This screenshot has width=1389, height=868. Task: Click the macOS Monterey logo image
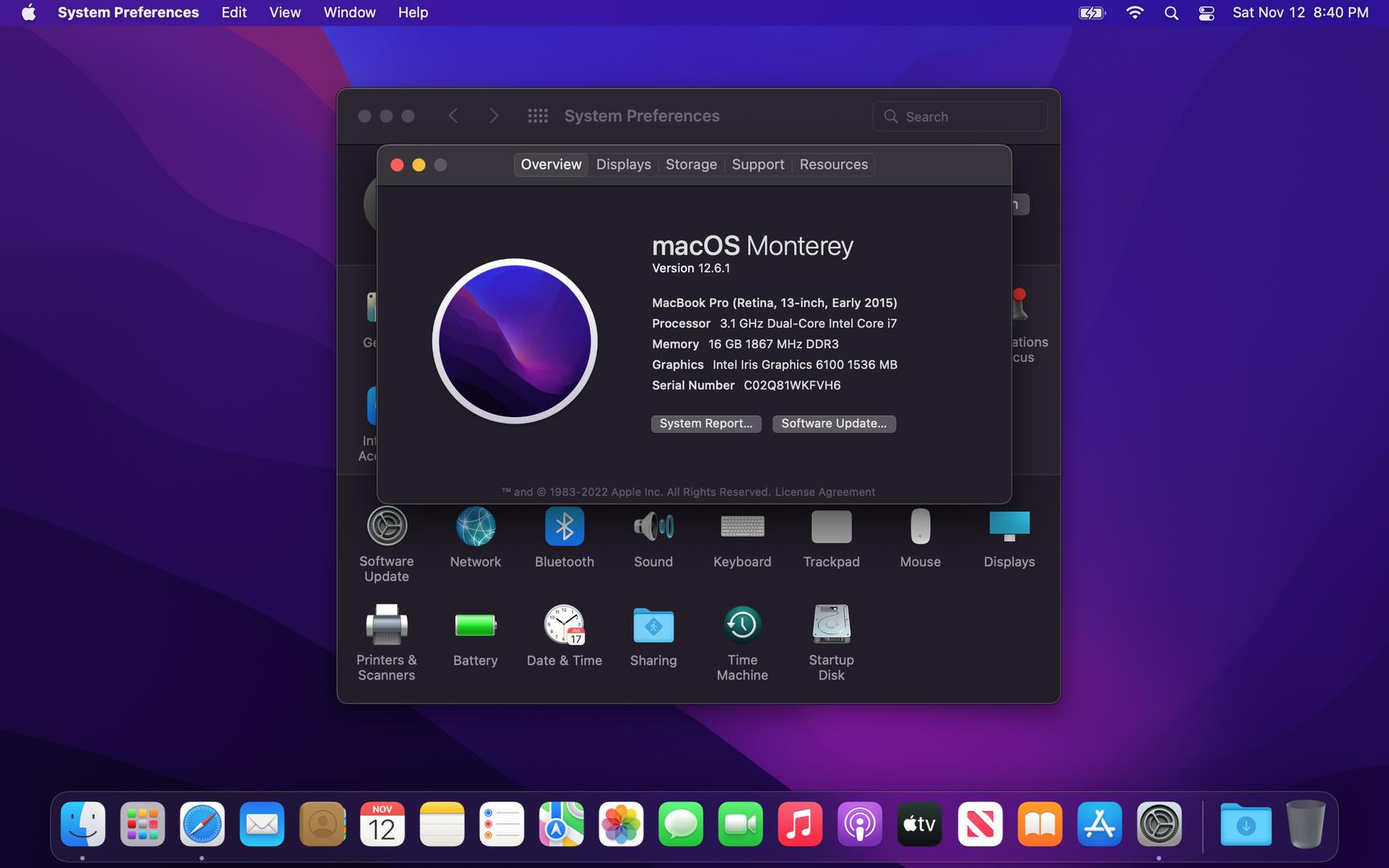pos(514,341)
